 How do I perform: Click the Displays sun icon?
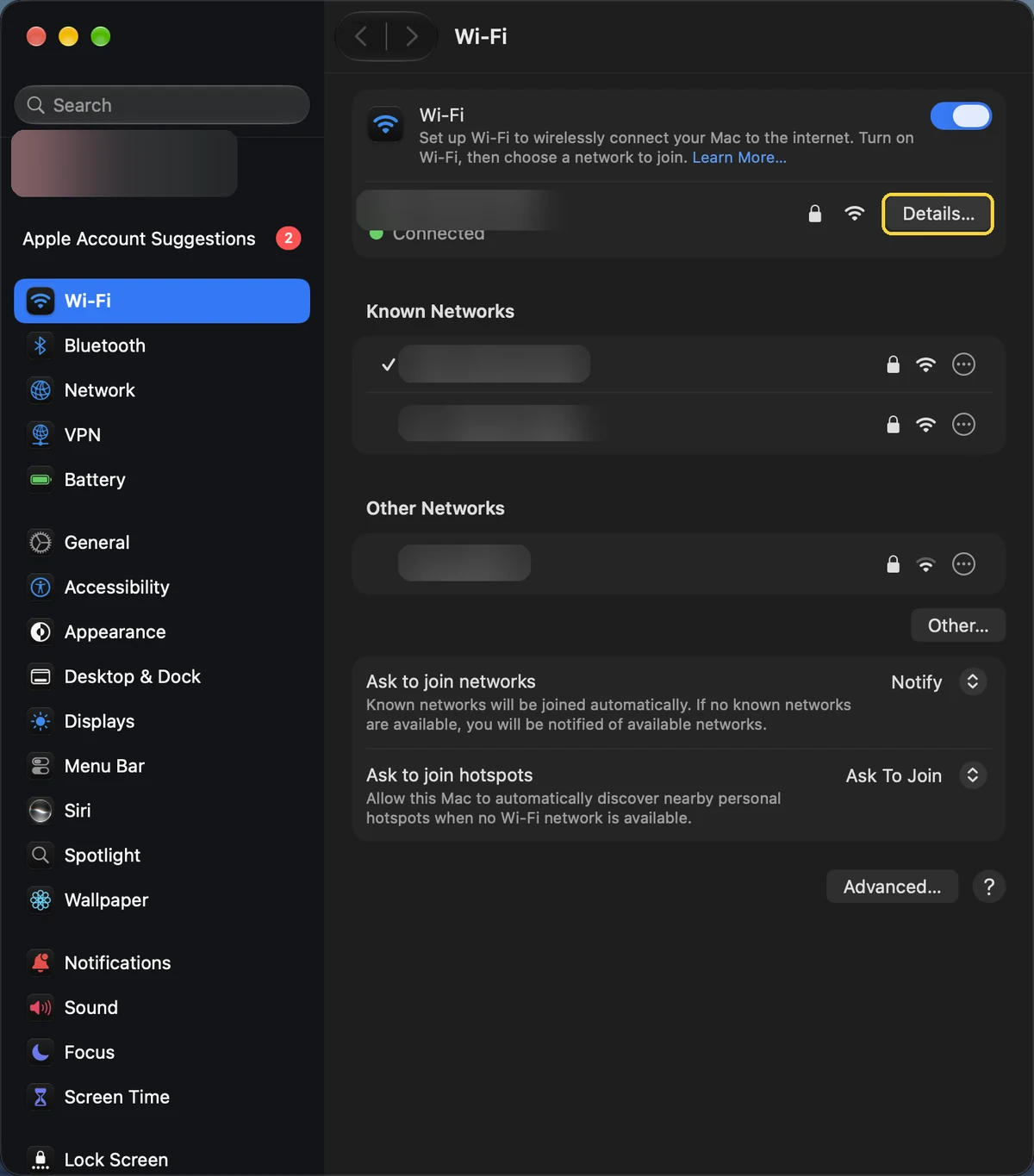[40, 722]
